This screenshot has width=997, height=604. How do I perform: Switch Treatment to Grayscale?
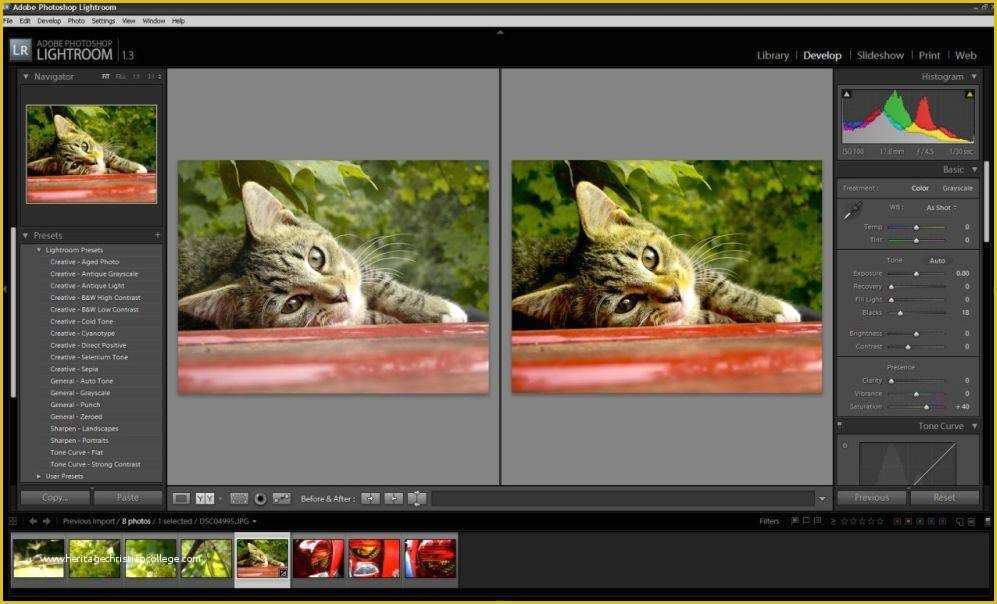(x=957, y=188)
